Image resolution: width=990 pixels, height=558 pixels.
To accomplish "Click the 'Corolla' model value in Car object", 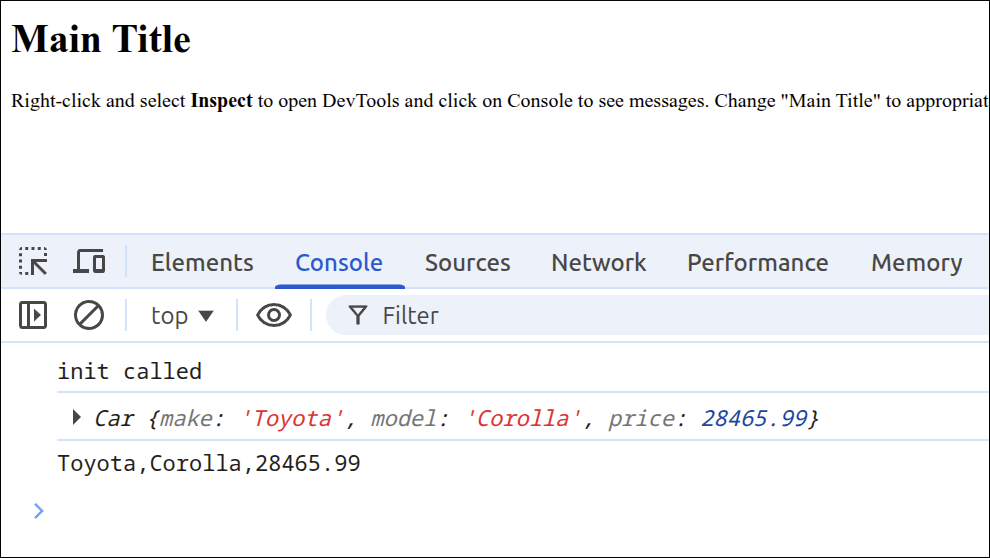I will click(x=523, y=418).
